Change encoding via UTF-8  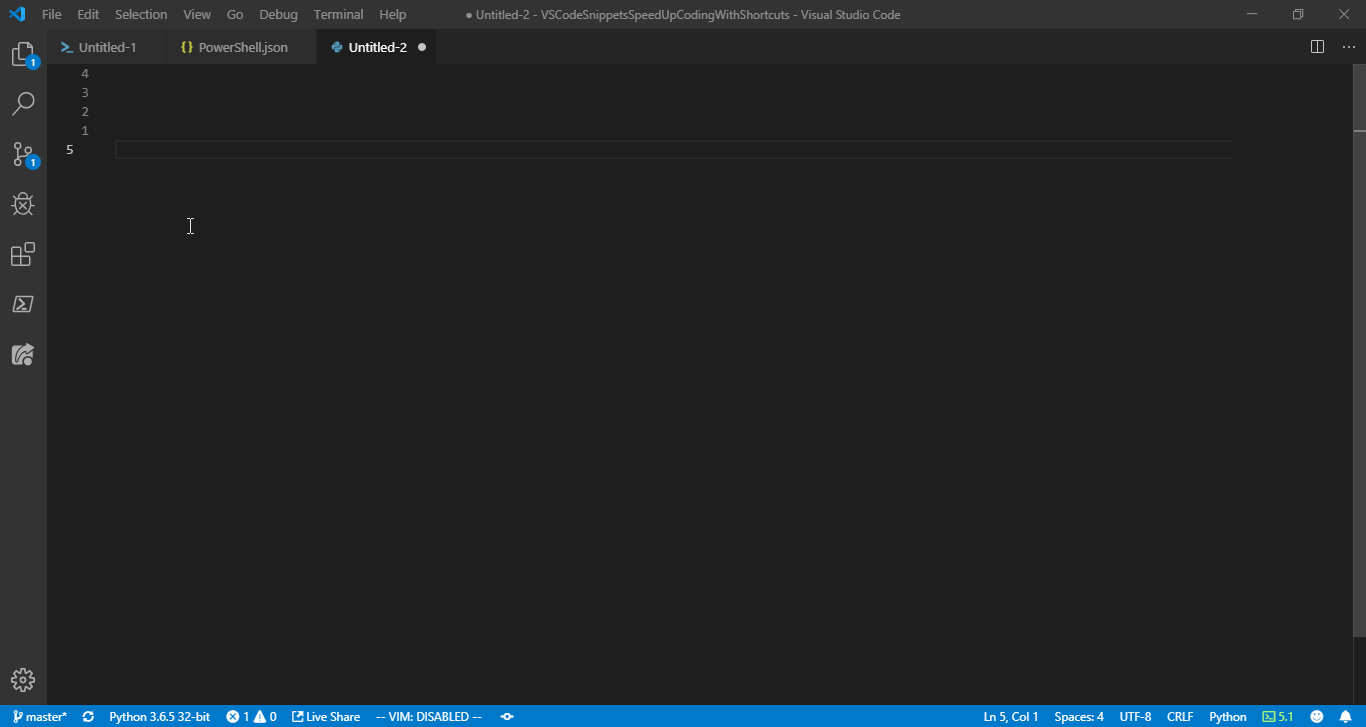[1135, 717]
